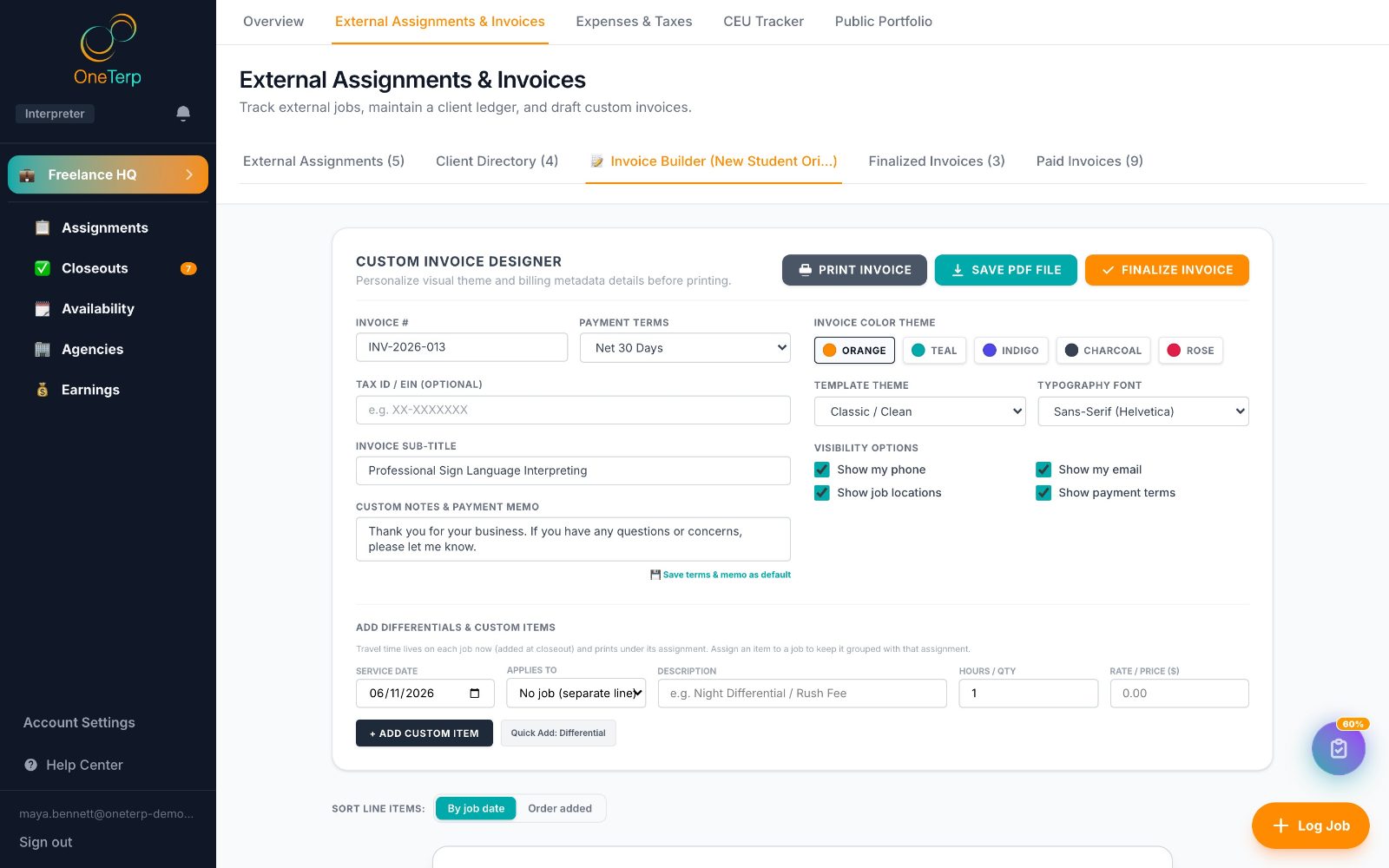Click the Assignments clipboard icon
The height and width of the screenshot is (868, 1389).
43,227
